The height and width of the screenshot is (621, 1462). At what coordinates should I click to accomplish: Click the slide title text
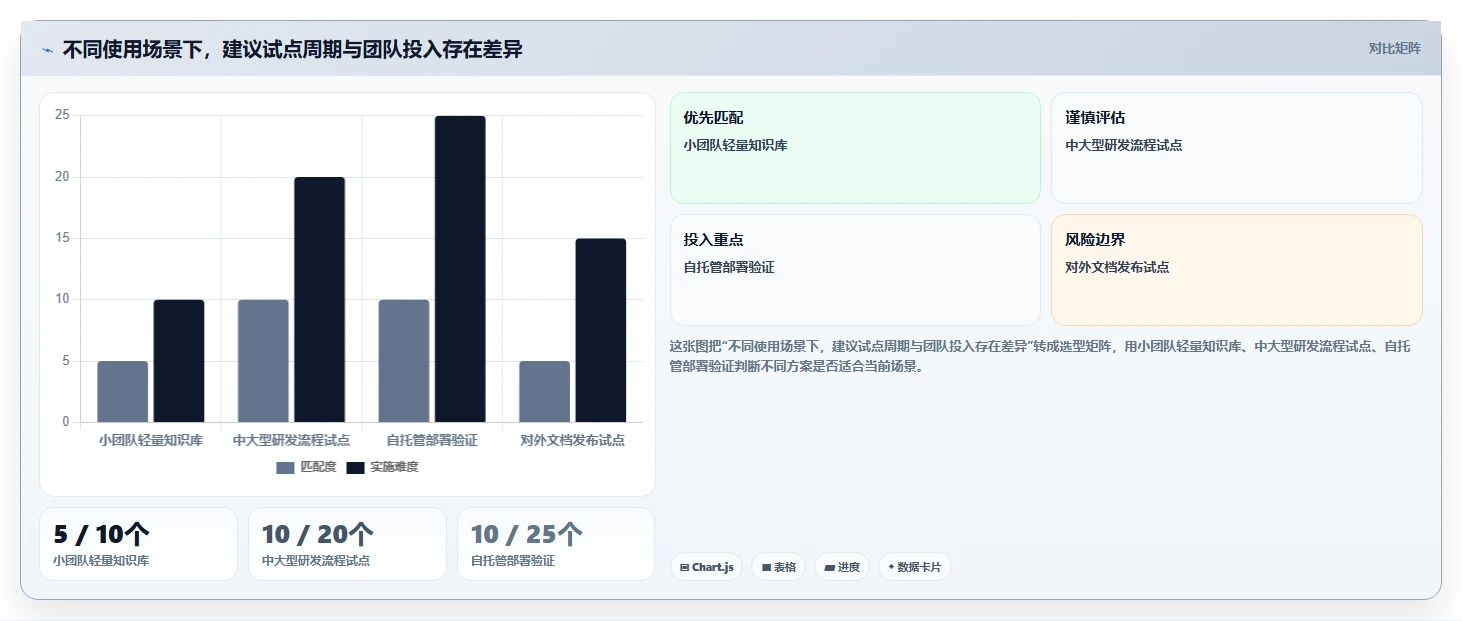click(x=292, y=49)
